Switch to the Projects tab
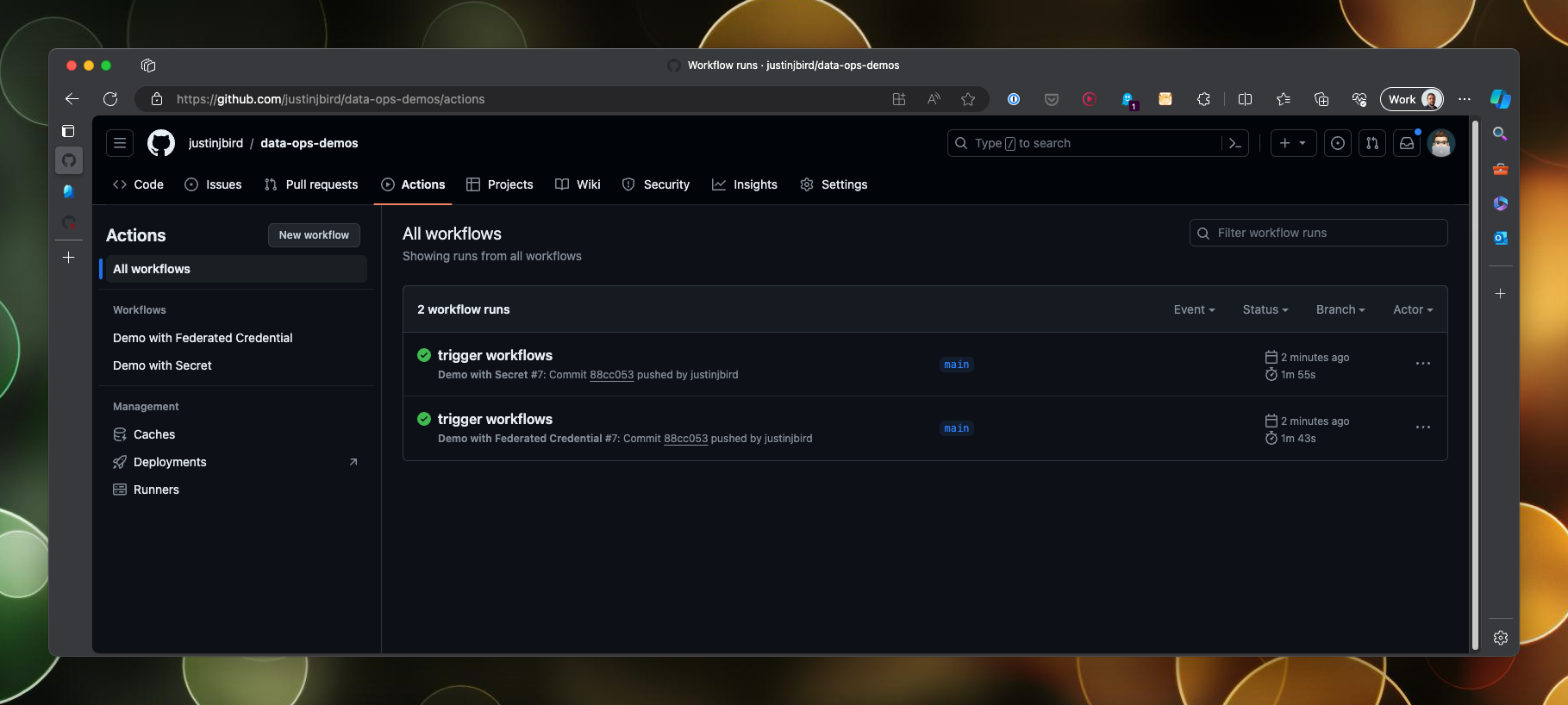Screen dimensions: 1568x705 pyautogui.click(x=500, y=184)
